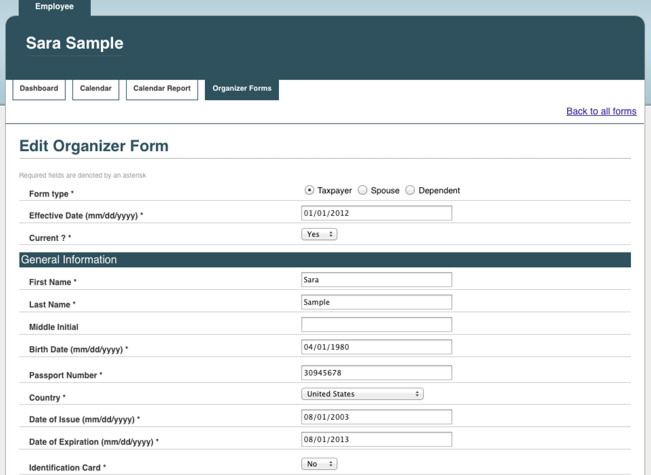Focus the First Name field containing Sara
The width and height of the screenshot is (651, 475).
(376, 280)
